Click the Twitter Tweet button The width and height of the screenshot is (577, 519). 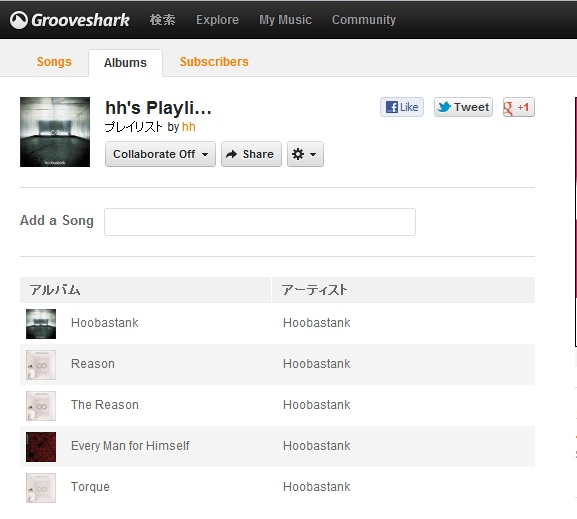coord(463,107)
